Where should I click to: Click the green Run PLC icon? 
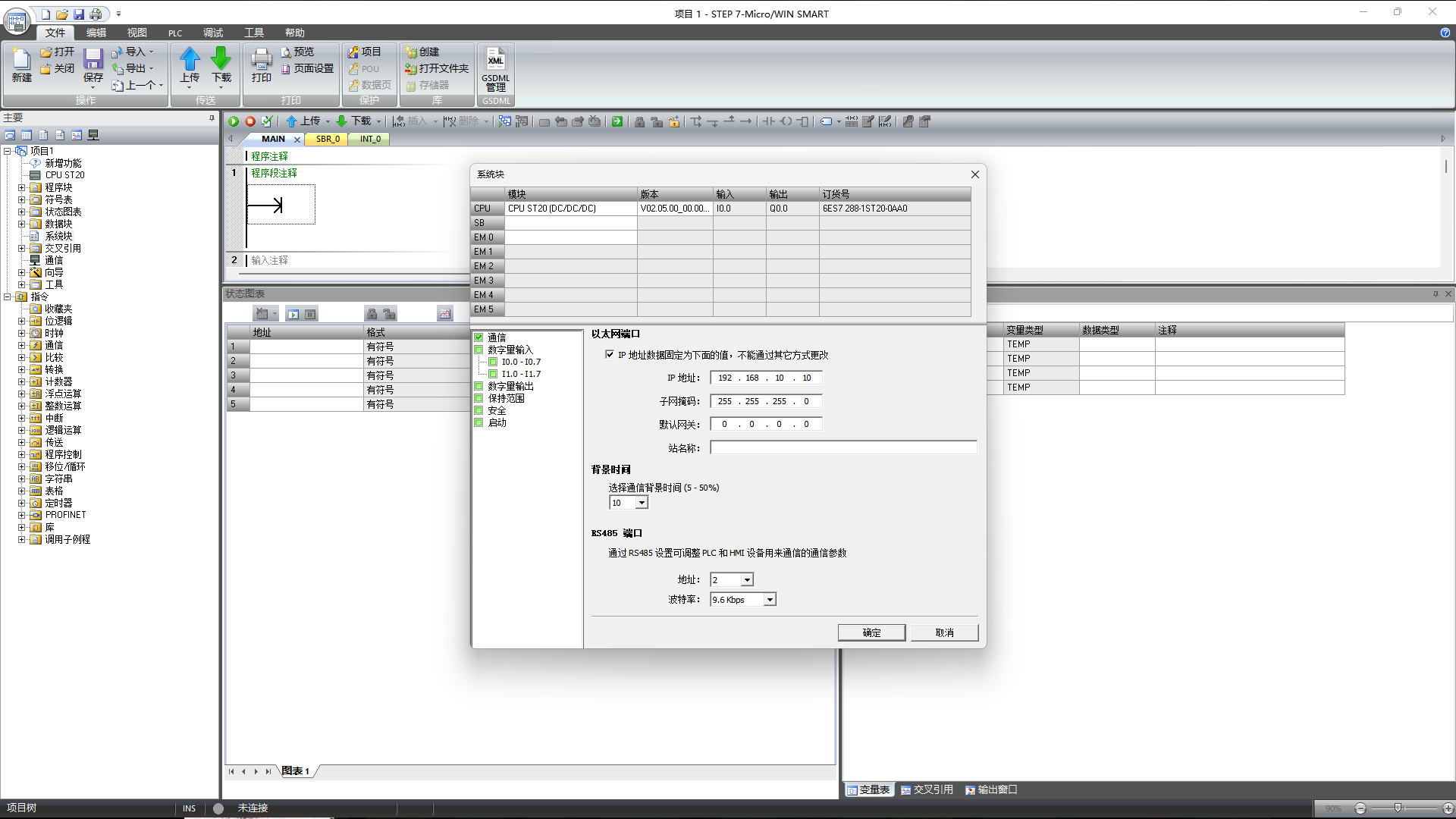[x=234, y=121]
